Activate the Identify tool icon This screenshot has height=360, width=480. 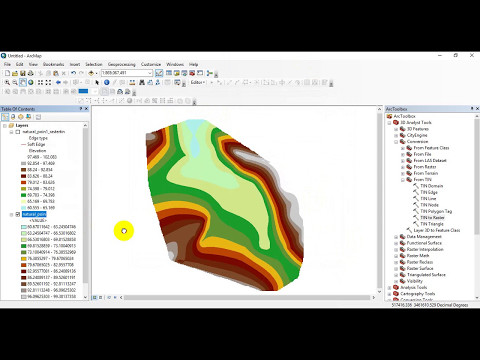(107, 82)
